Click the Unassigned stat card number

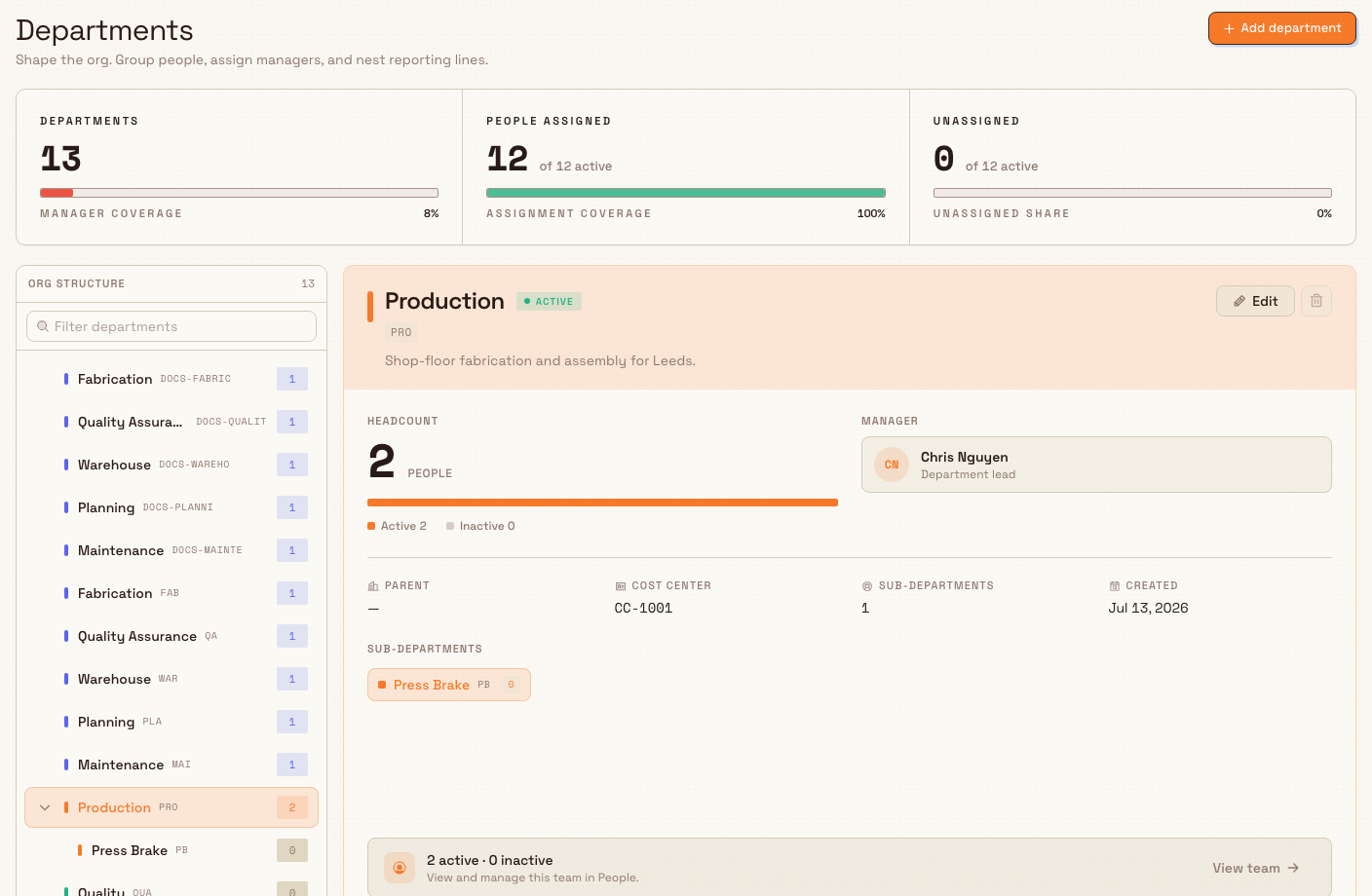pos(944,159)
